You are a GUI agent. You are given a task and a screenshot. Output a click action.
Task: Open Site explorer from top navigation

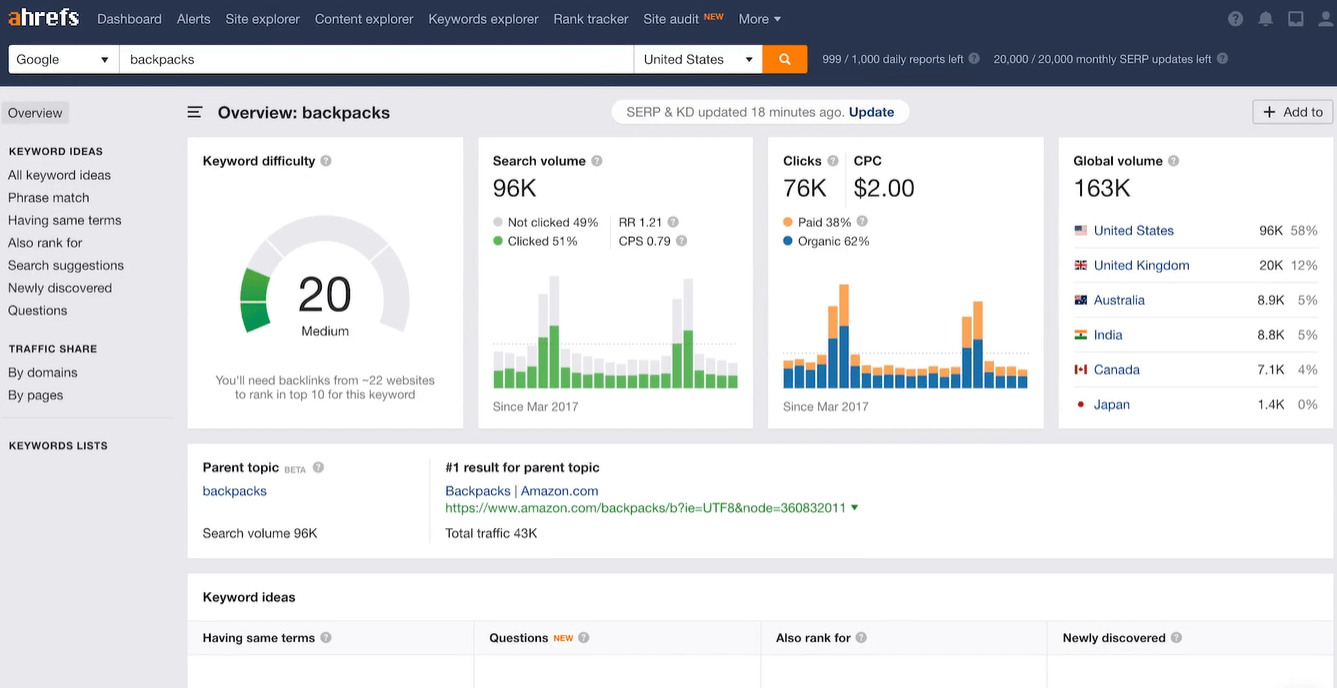[262, 19]
